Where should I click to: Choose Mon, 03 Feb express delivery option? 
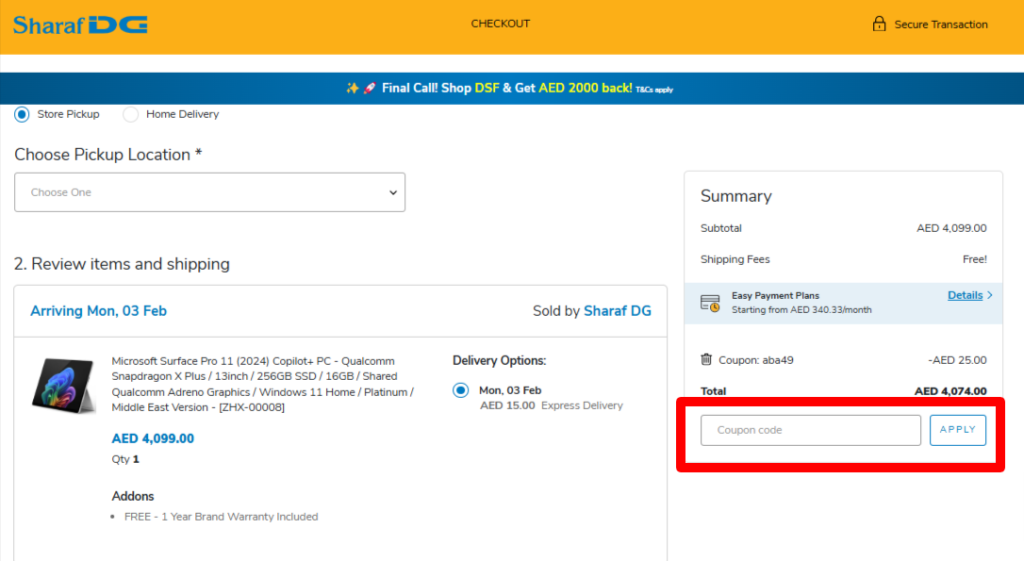(460, 391)
